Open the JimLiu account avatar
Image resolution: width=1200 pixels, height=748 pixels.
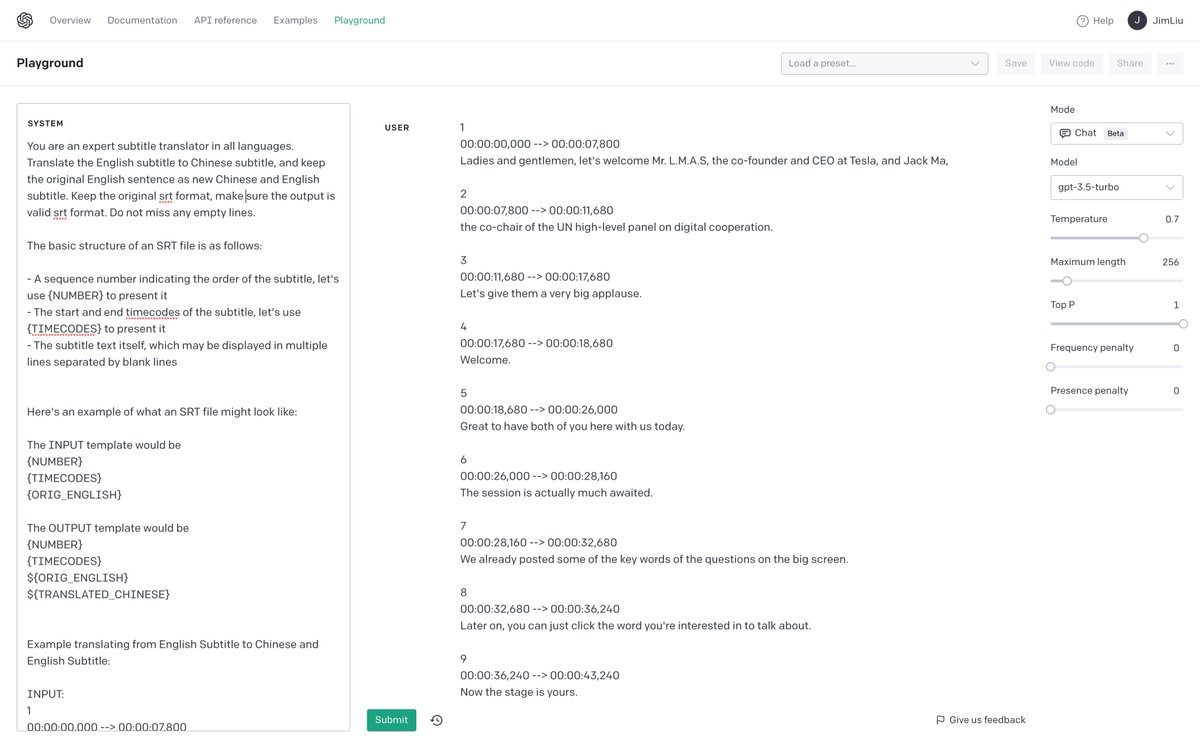coord(1137,20)
